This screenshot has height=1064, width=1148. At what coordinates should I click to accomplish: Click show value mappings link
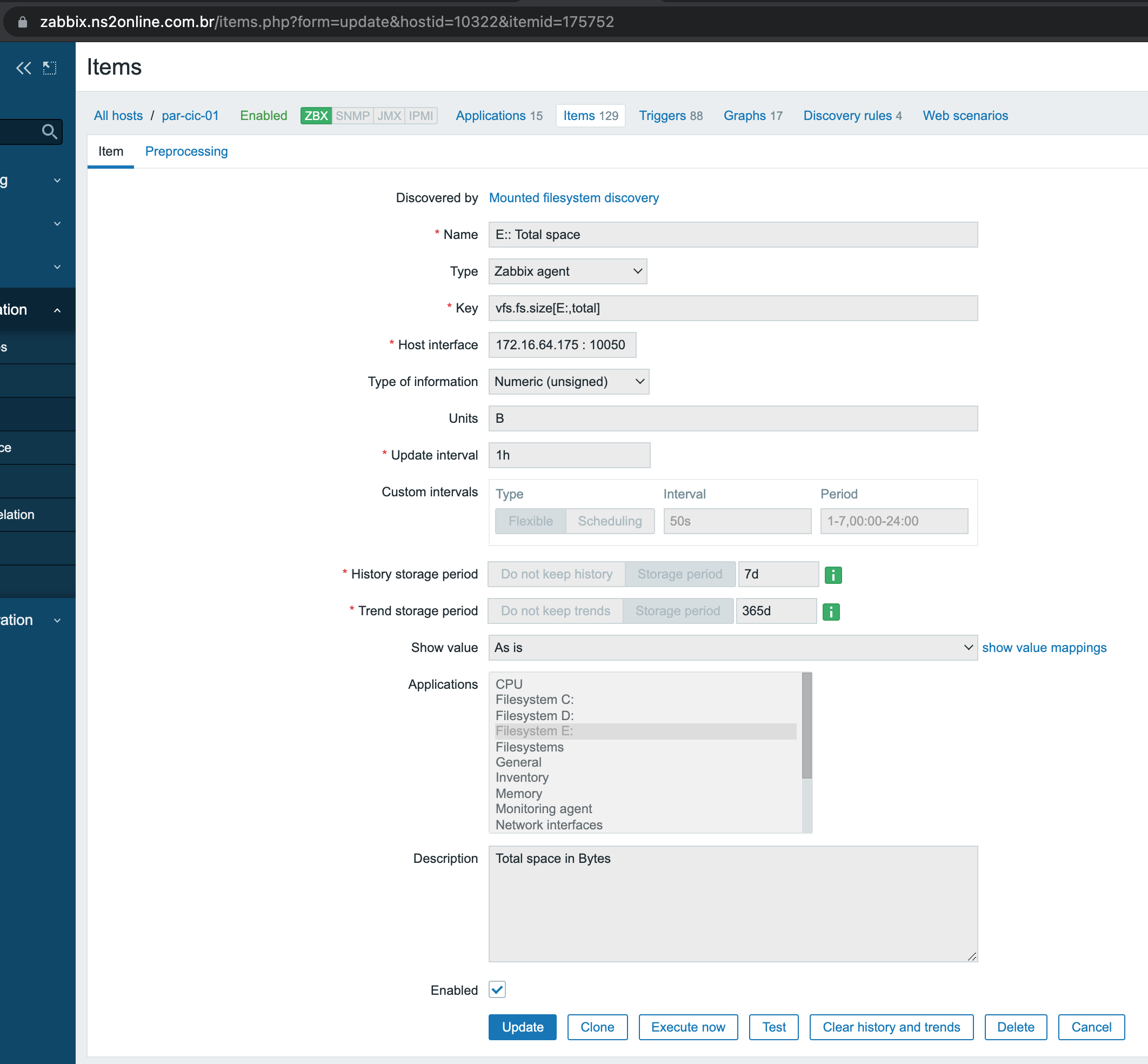coord(1044,648)
